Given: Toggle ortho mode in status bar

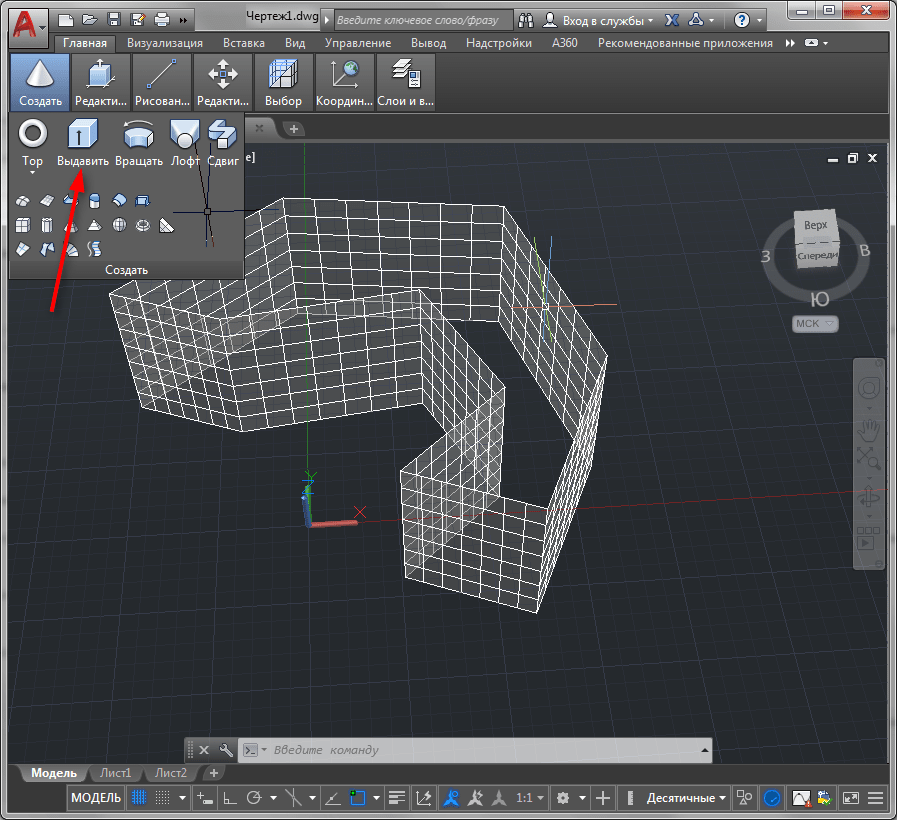Looking at the screenshot, I should (x=229, y=798).
